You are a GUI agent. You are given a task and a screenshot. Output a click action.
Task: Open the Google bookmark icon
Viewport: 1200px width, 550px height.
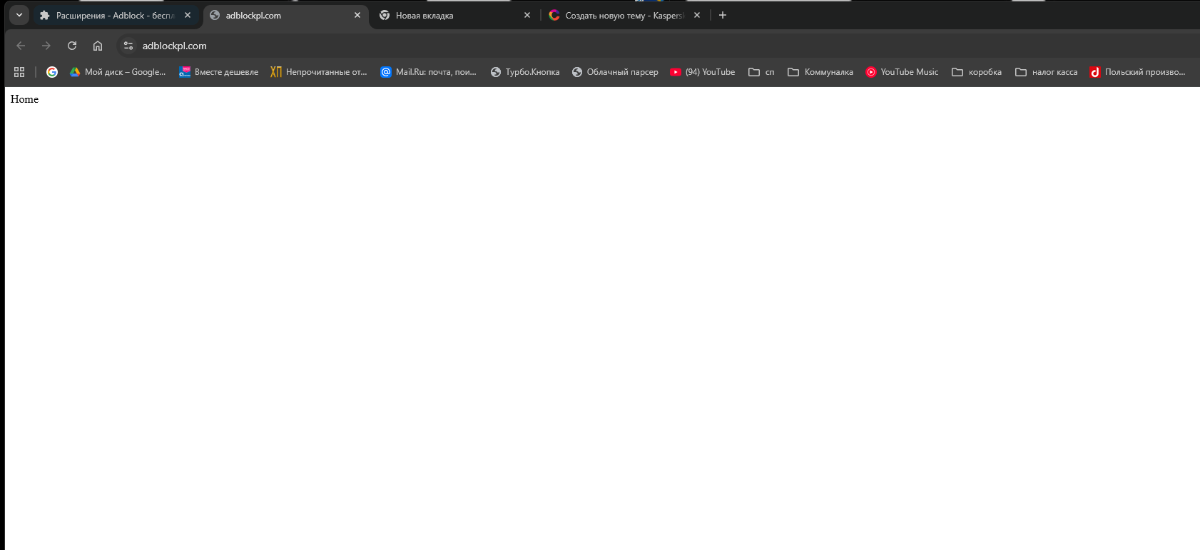point(52,72)
